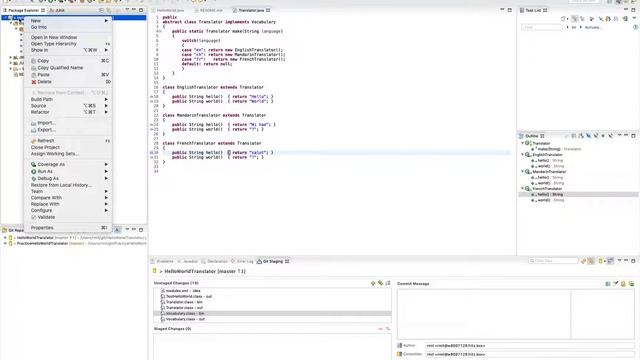Click Refresh in the context menu

pyautogui.click(x=68, y=141)
